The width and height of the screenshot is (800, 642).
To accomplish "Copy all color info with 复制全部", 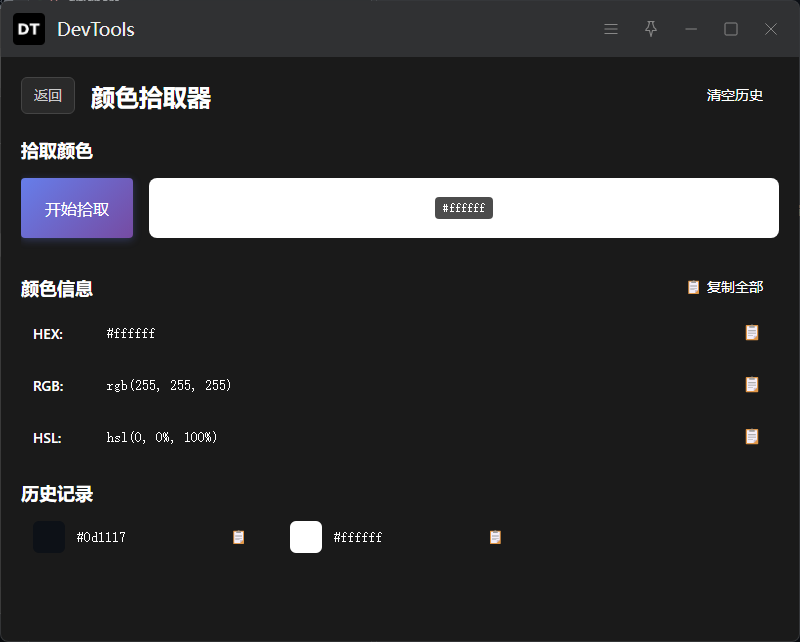I will point(725,287).
